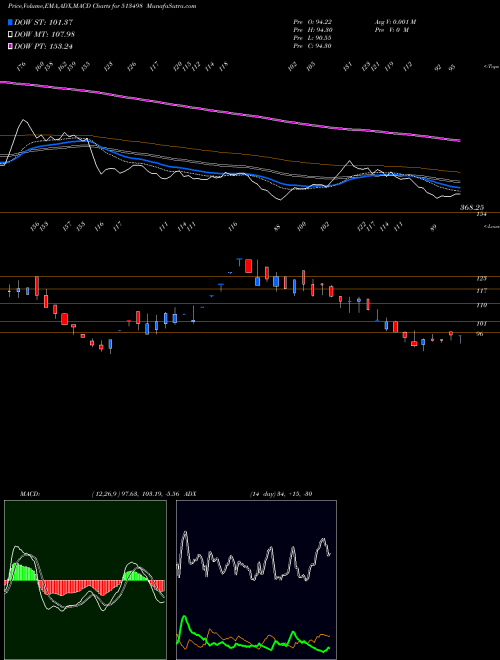Click the large red candle at the price peak

248,266
